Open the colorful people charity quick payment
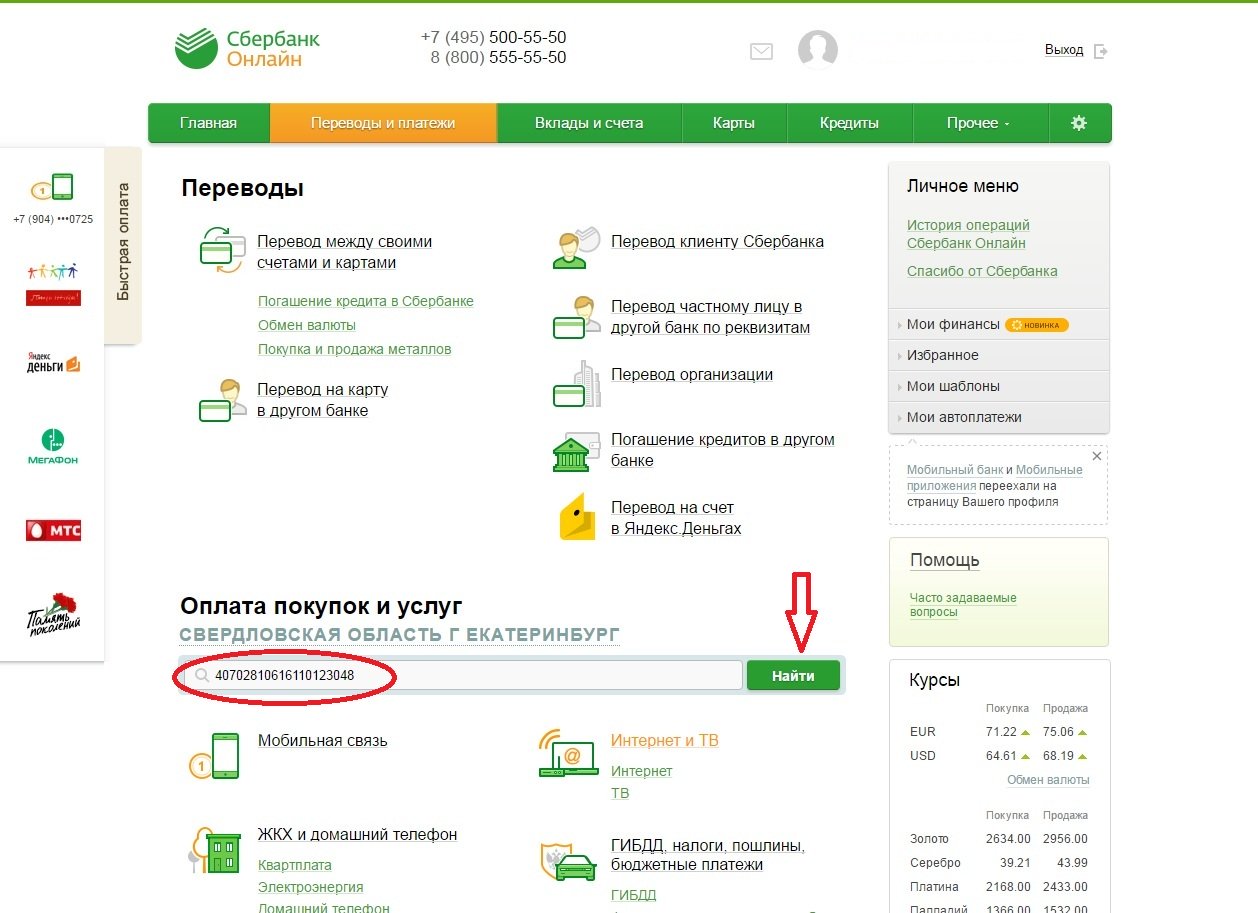Screen dimensions: 1258x913 tap(53, 284)
